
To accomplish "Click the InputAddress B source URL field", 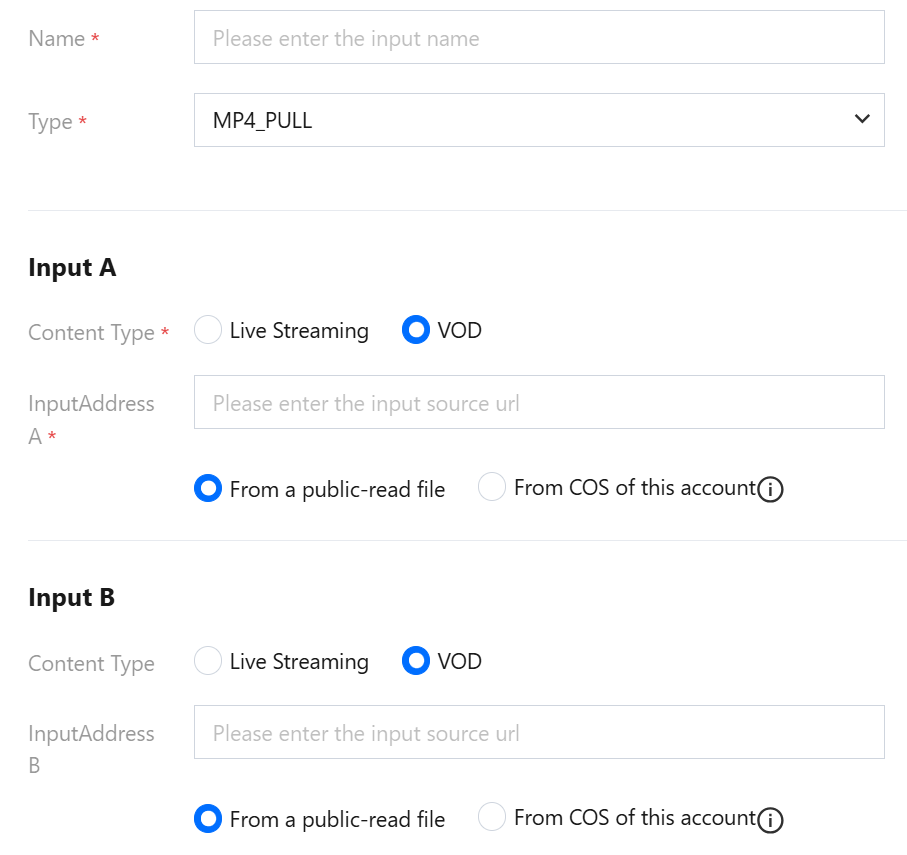I will tap(539, 732).
